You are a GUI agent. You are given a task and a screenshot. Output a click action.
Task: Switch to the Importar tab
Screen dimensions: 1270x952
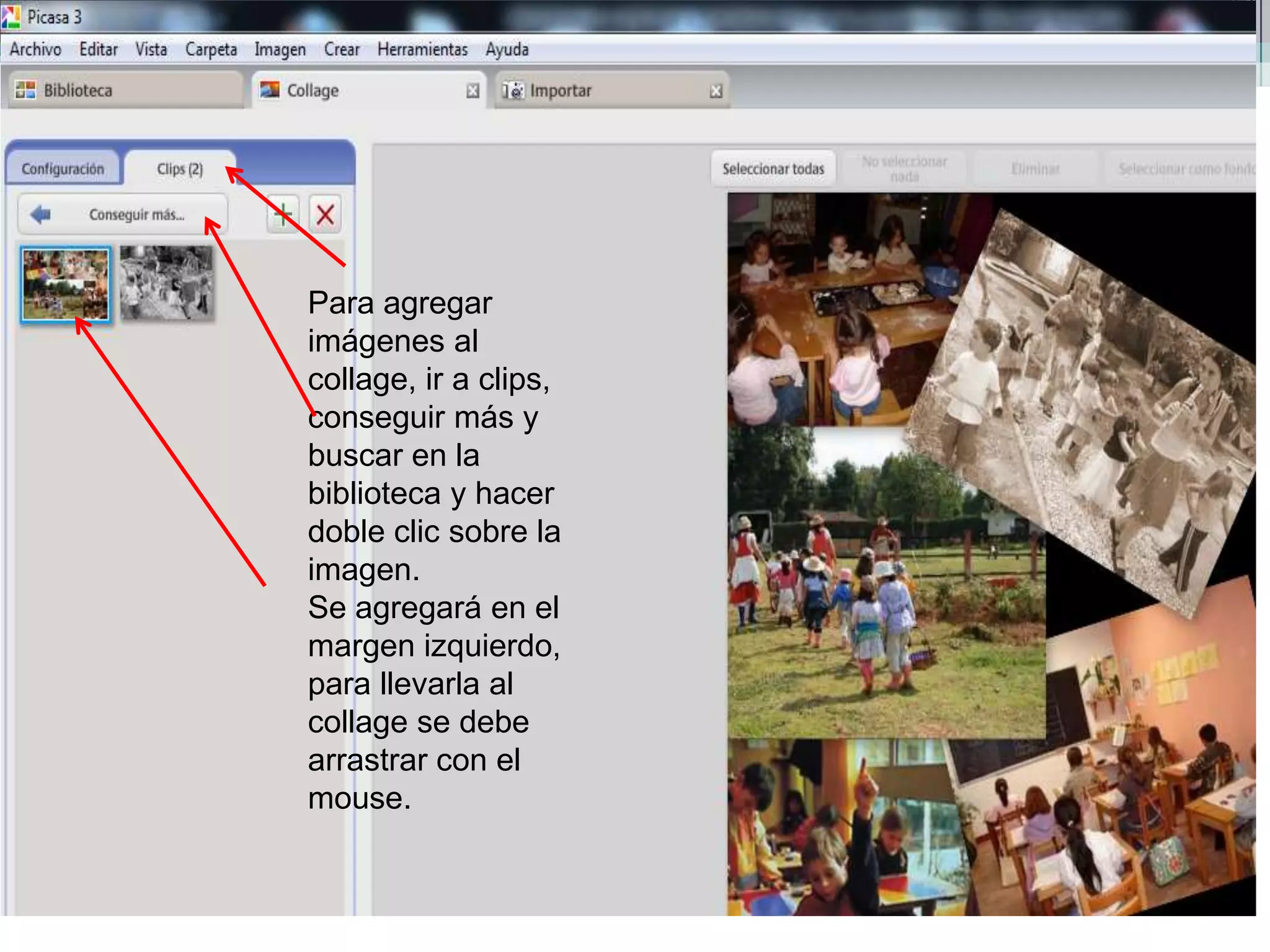point(613,90)
